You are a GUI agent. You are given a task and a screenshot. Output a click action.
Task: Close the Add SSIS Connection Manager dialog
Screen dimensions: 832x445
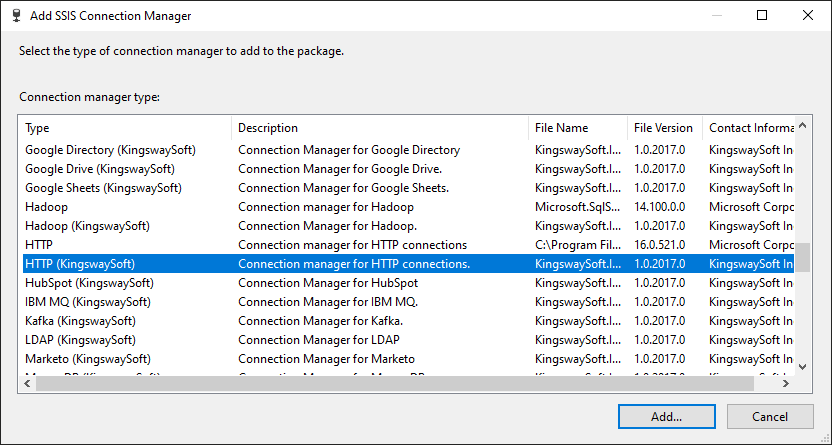tap(808, 15)
